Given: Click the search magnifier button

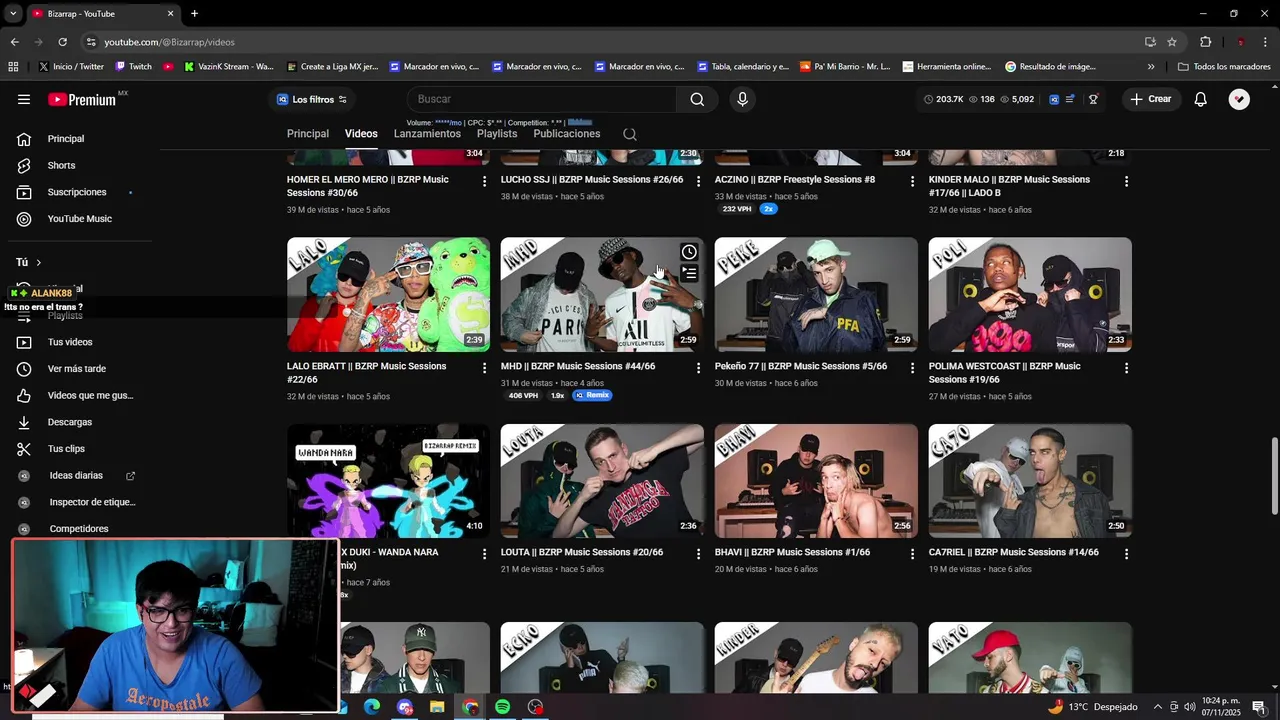Looking at the screenshot, I should (x=697, y=99).
